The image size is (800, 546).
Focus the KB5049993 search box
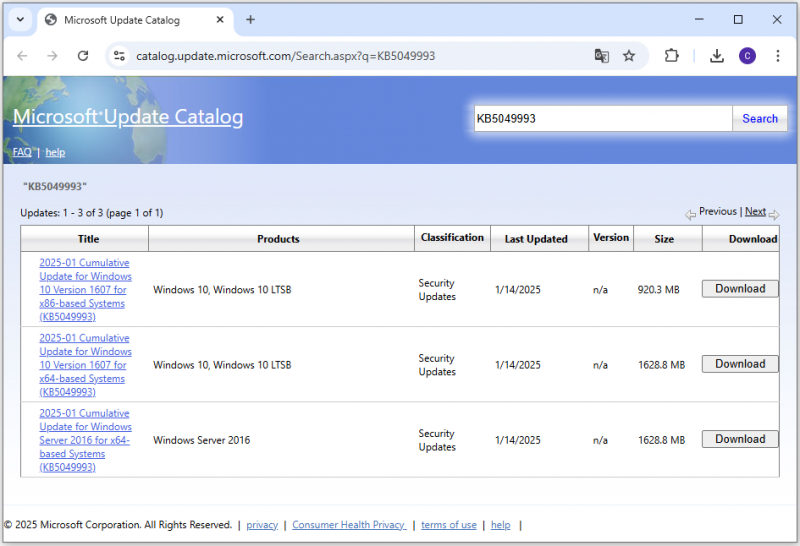[603, 119]
